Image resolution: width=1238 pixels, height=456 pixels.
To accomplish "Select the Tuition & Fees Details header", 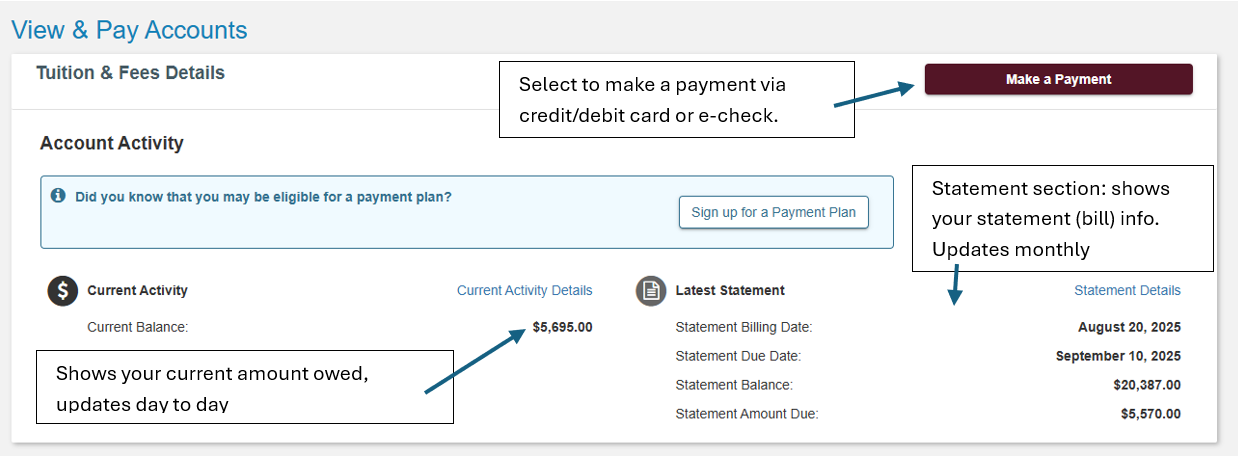I will 130,73.
